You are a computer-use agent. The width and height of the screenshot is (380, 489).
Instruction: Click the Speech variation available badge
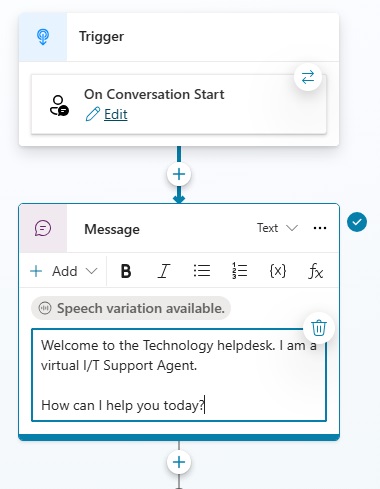coord(131,308)
